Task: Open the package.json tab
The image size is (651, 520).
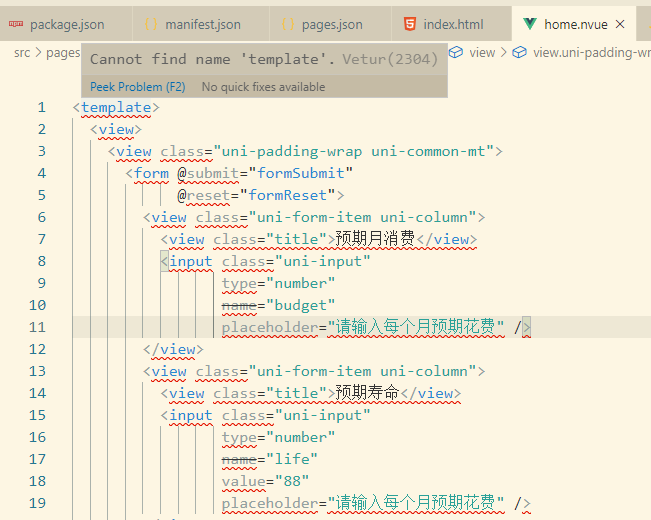Action: click(x=66, y=24)
